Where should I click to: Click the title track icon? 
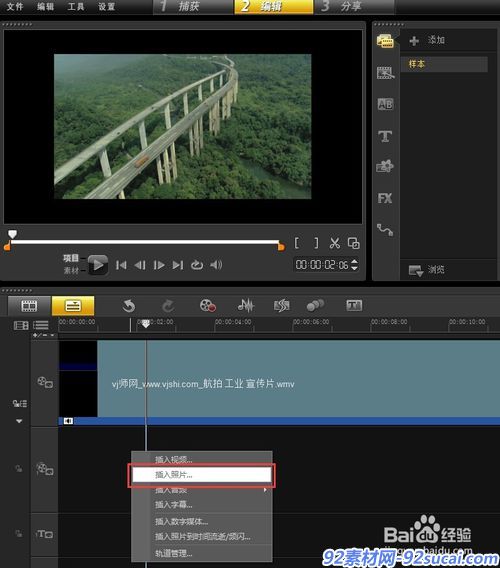[x=45, y=534]
